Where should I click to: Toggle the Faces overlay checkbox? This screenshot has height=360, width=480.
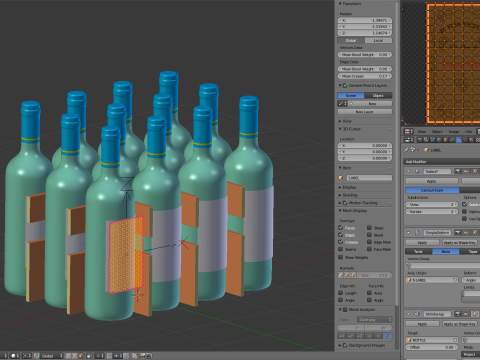pos(341,228)
